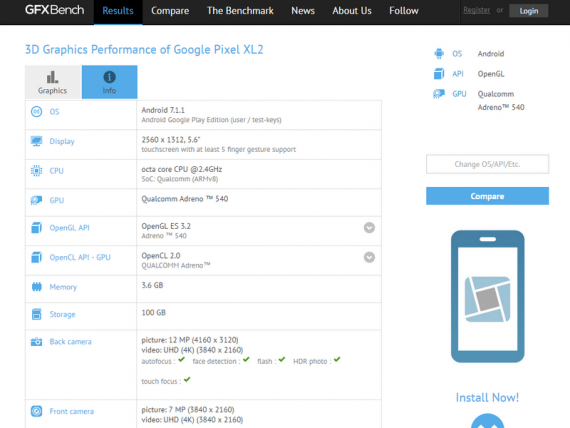Go to the News menu item
Viewport: 570px width, 428px height.
pos(303,11)
